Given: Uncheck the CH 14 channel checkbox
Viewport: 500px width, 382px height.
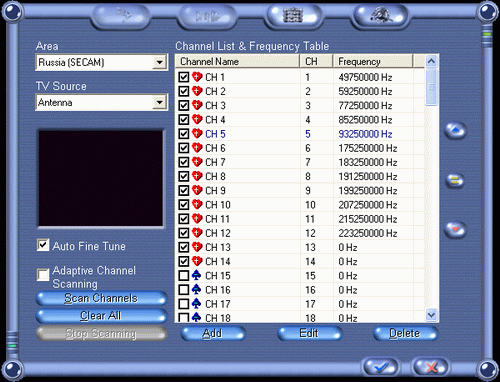Looking at the screenshot, I should pyautogui.click(x=184, y=261).
